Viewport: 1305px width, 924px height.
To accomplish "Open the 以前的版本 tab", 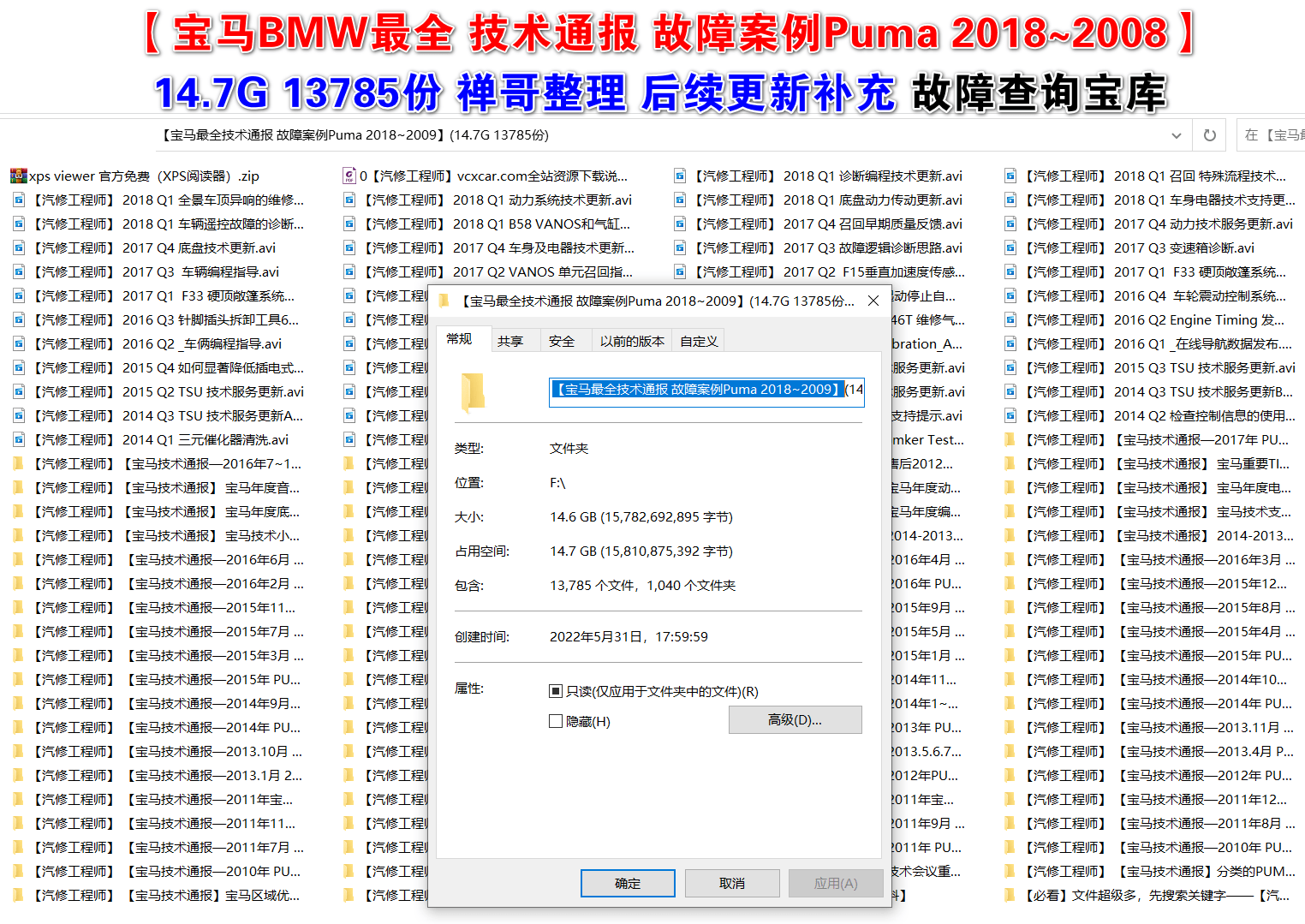I will [631, 339].
